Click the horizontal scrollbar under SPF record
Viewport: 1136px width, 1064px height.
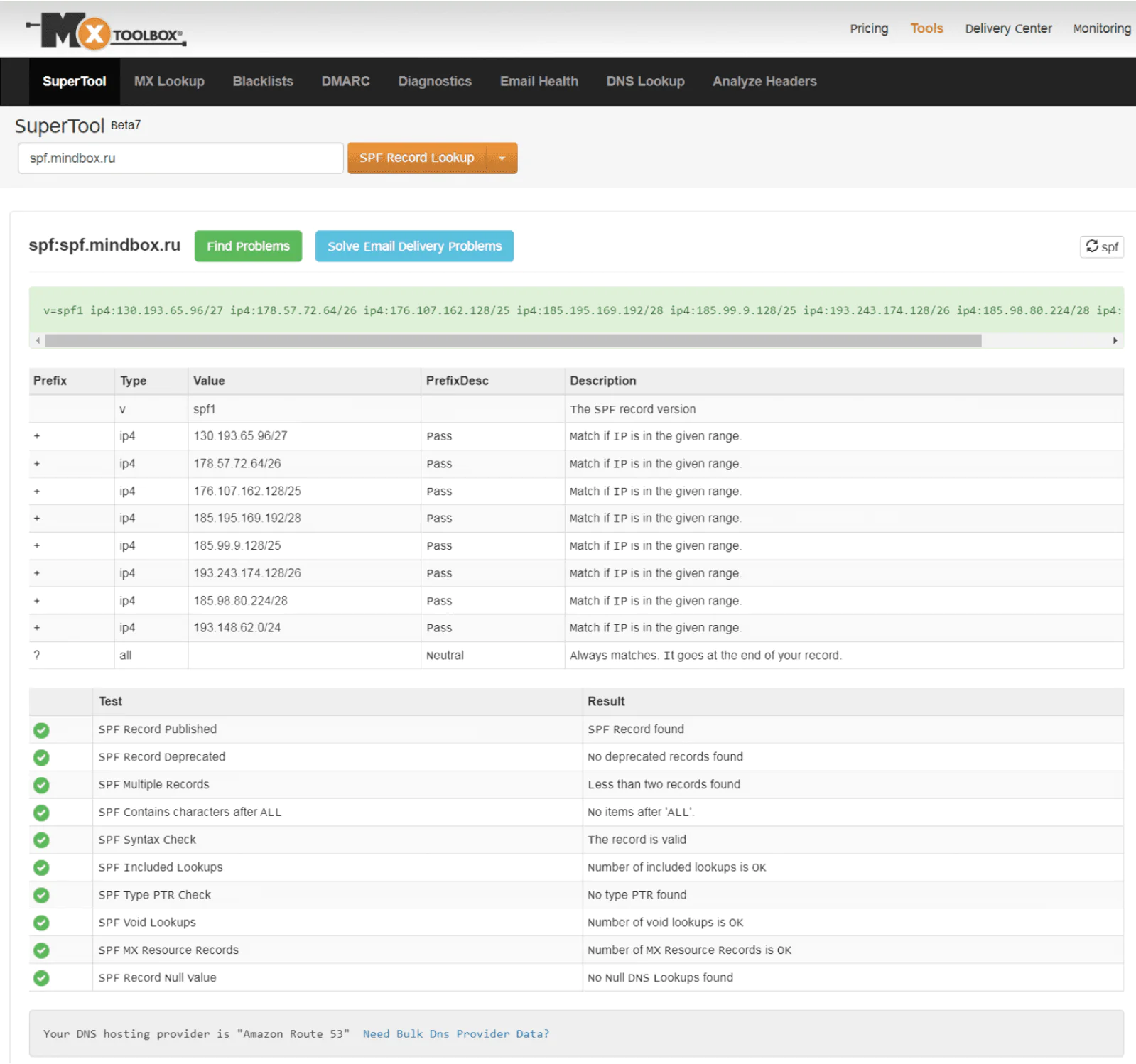tap(513, 341)
